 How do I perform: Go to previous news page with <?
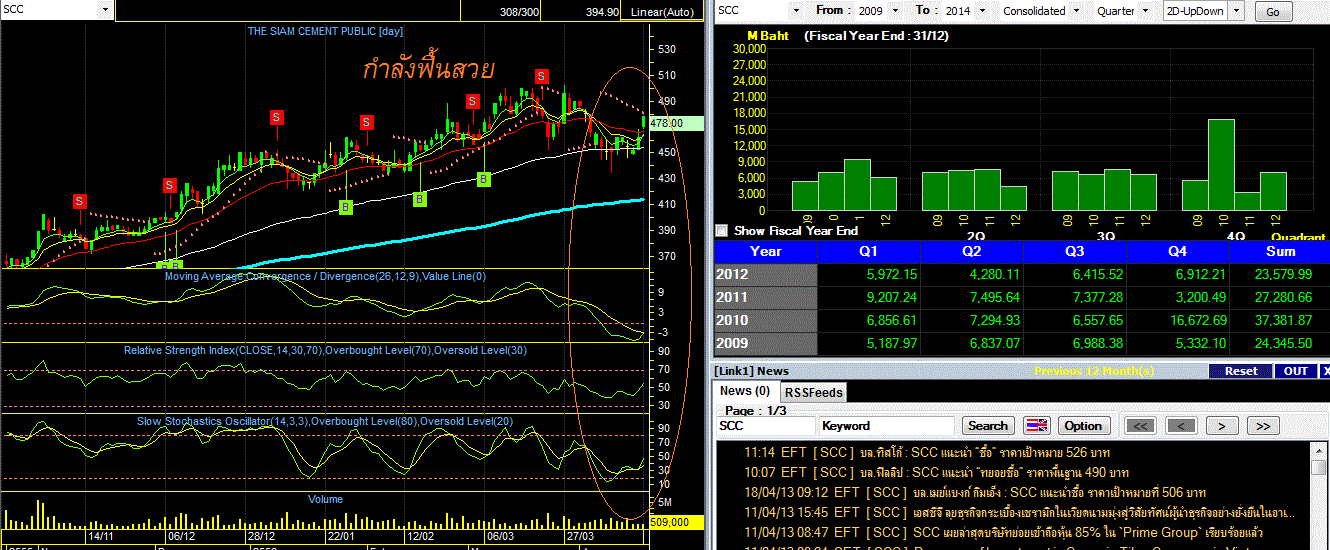click(1180, 425)
